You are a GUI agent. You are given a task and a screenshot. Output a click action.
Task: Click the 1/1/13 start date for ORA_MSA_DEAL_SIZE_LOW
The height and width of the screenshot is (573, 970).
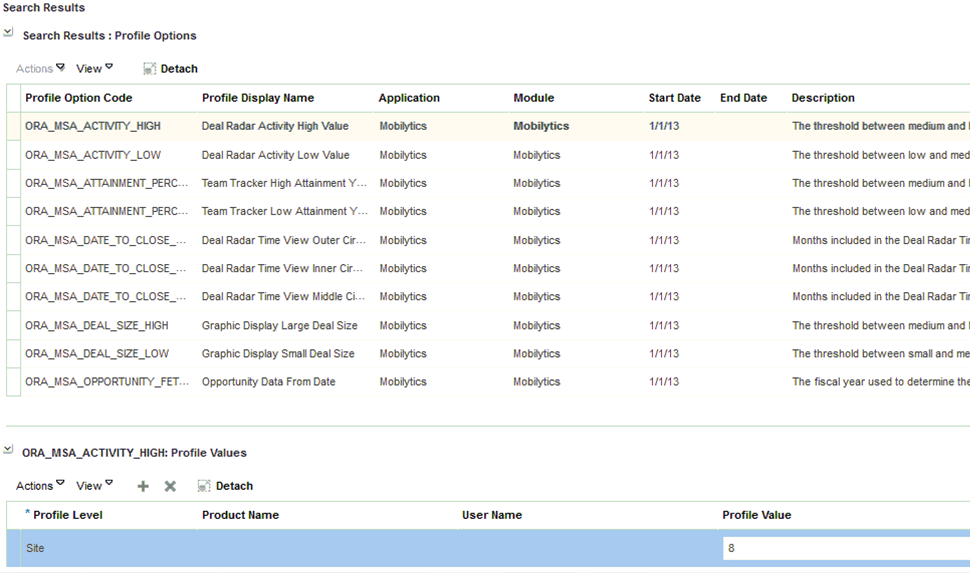click(664, 353)
